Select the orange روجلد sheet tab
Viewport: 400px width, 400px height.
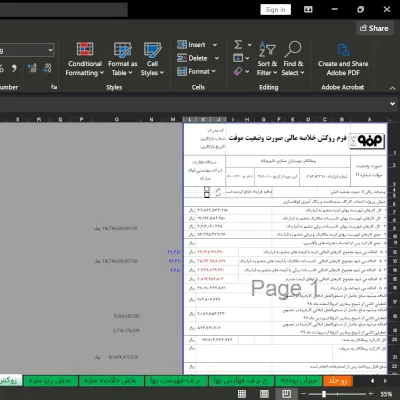pos(338,381)
